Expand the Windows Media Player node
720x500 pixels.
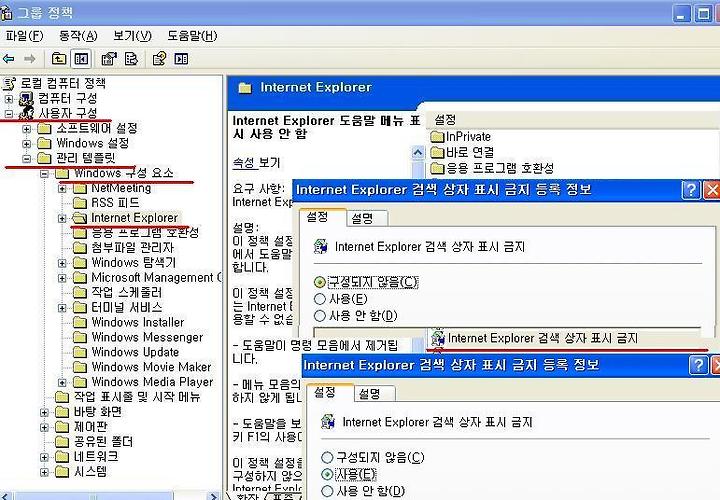pos(62,382)
